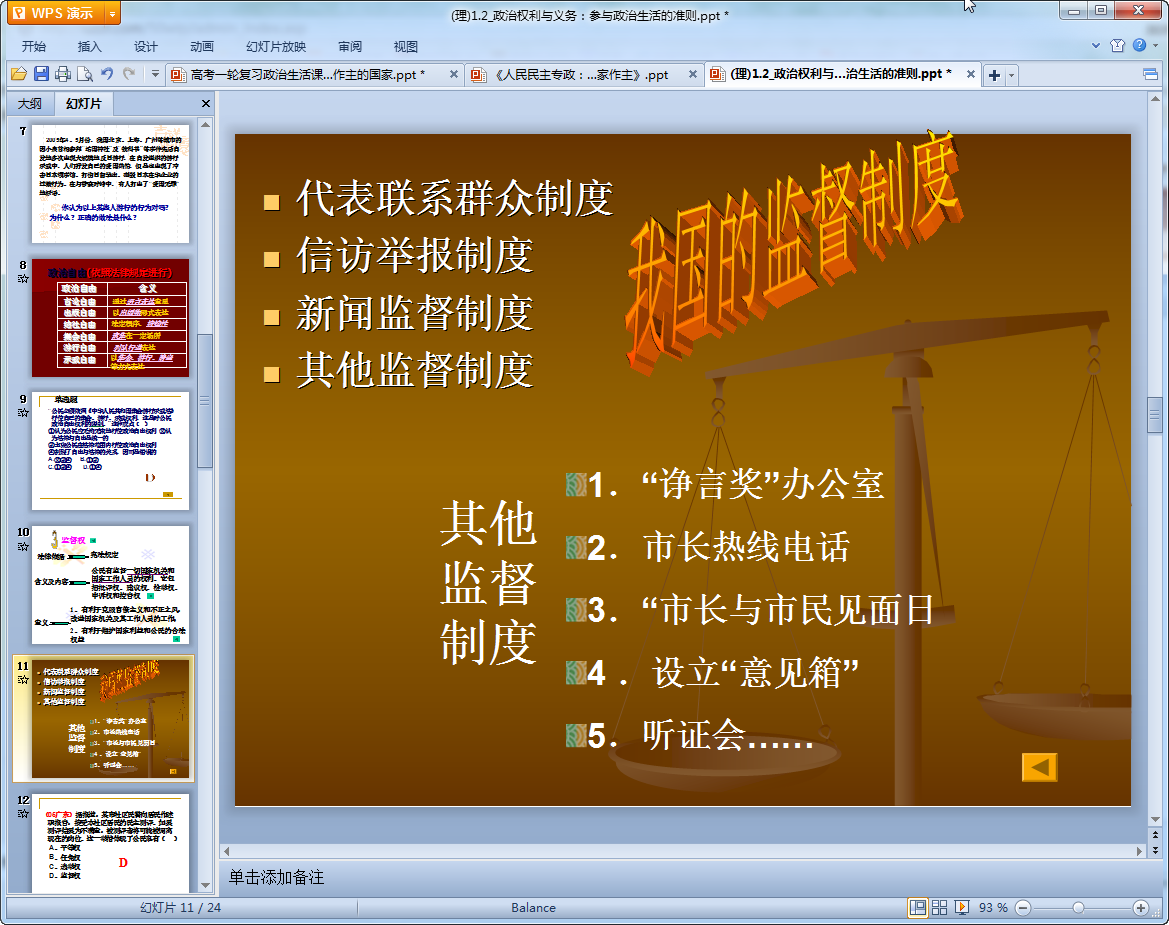Select slide 7 thumbnail

coord(110,183)
